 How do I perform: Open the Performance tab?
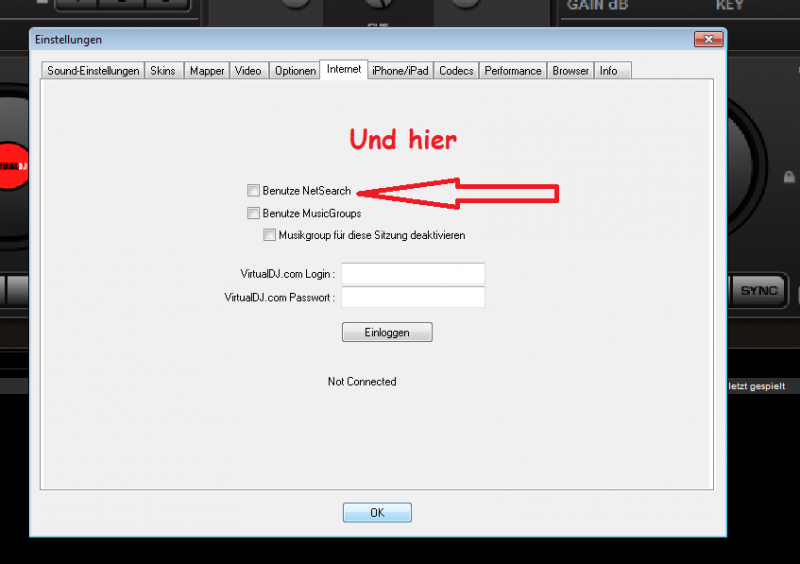pyautogui.click(x=513, y=70)
